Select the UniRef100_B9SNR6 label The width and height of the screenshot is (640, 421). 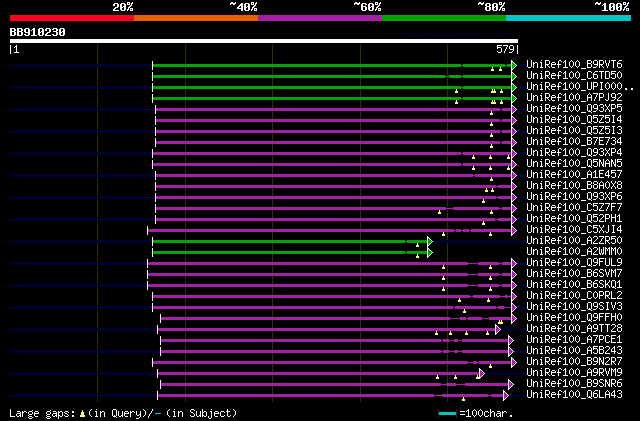[x=574, y=384]
